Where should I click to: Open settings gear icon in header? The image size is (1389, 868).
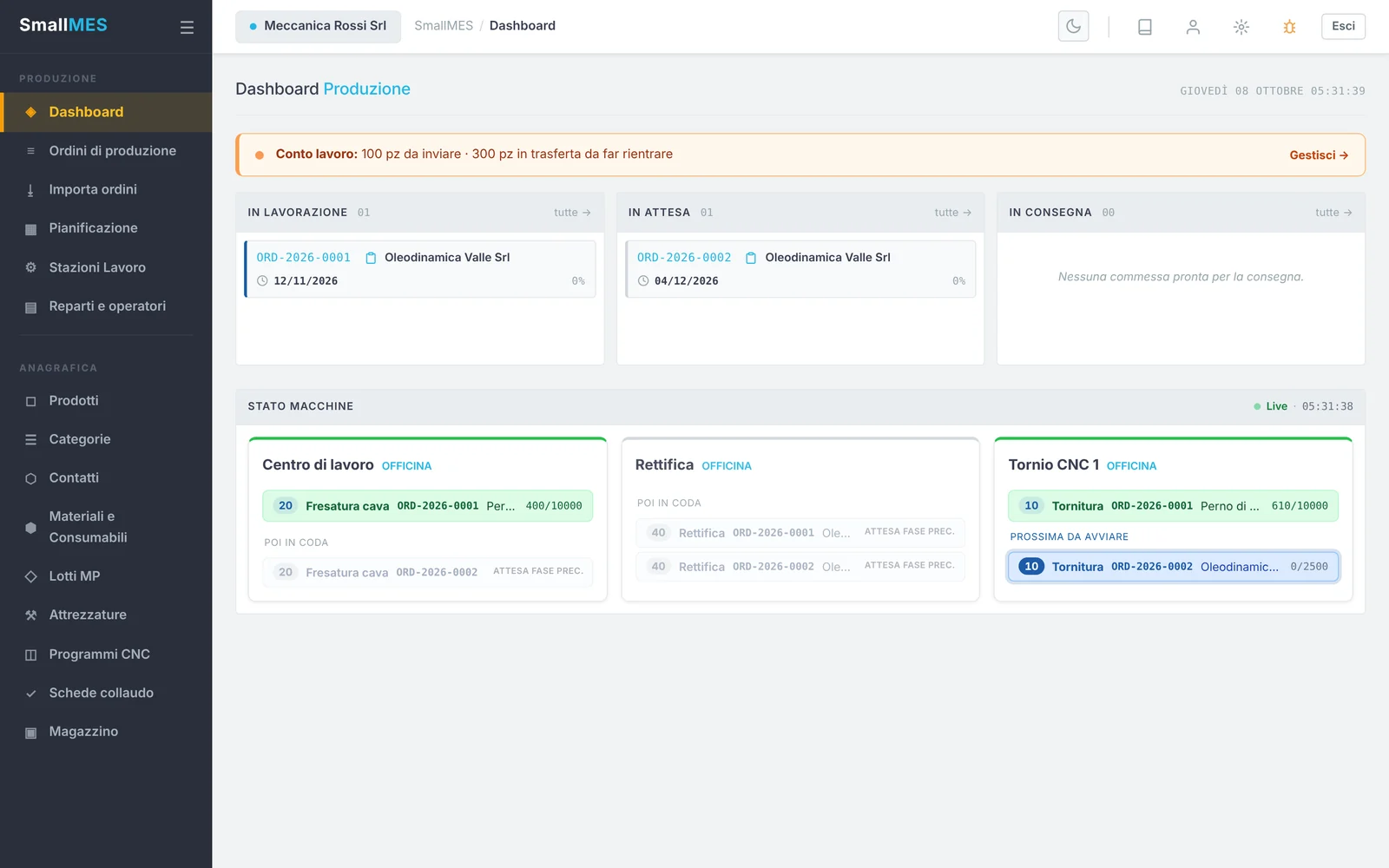tap(1241, 27)
